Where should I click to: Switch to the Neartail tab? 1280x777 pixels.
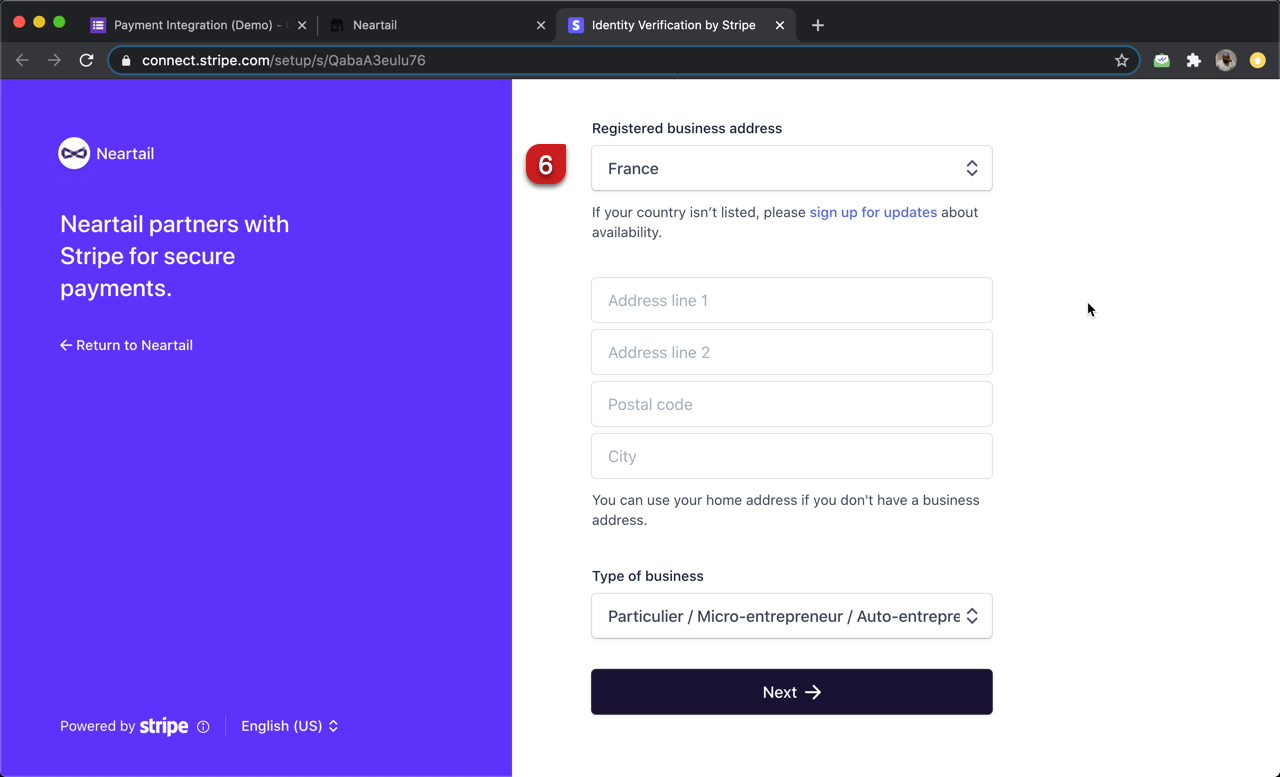tap(430, 25)
